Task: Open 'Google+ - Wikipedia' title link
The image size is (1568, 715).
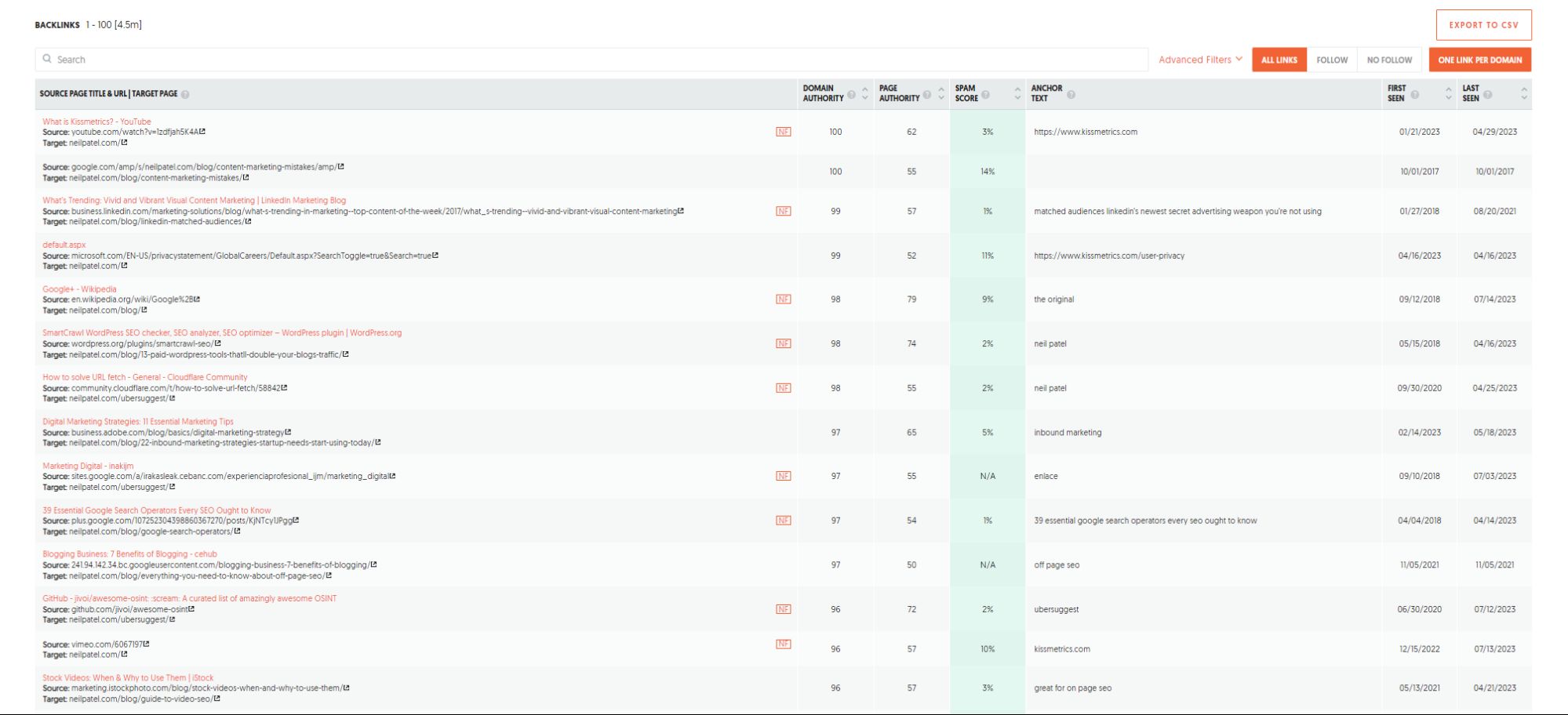Action: click(x=79, y=289)
